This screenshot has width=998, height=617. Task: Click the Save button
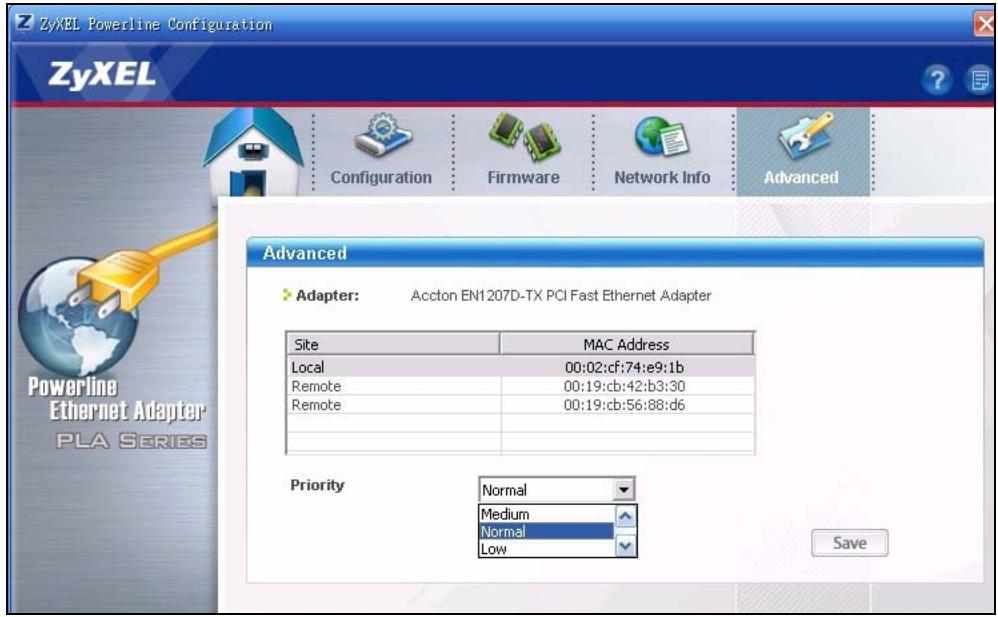pyautogui.click(x=849, y=543)
